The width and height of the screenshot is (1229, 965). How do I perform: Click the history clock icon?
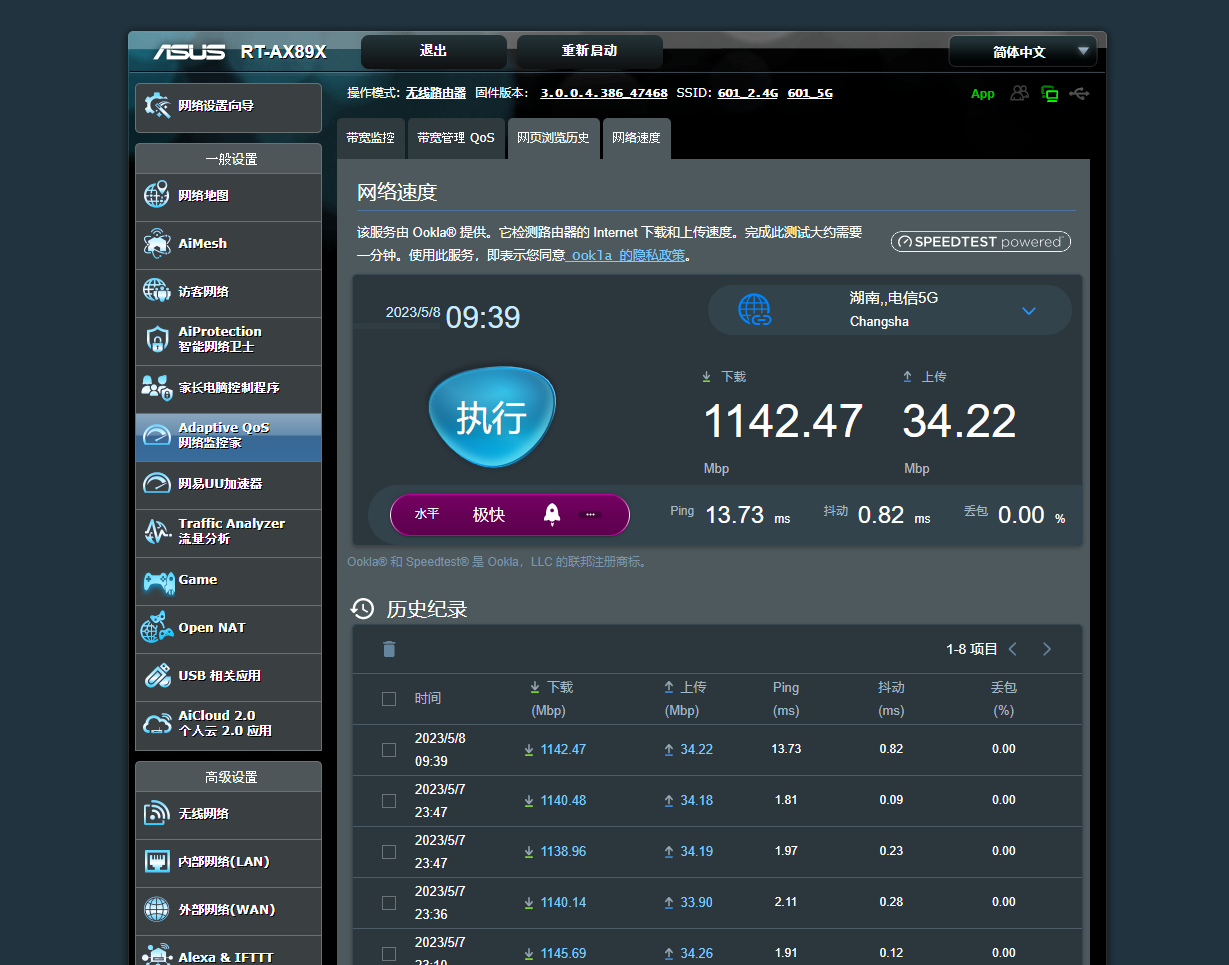362,608
